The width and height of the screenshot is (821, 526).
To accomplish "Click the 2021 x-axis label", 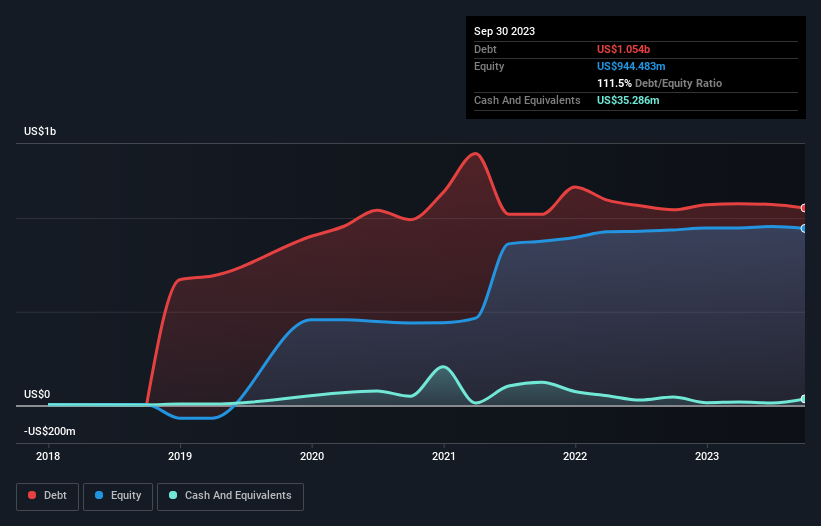I will [x=443, y=456].
